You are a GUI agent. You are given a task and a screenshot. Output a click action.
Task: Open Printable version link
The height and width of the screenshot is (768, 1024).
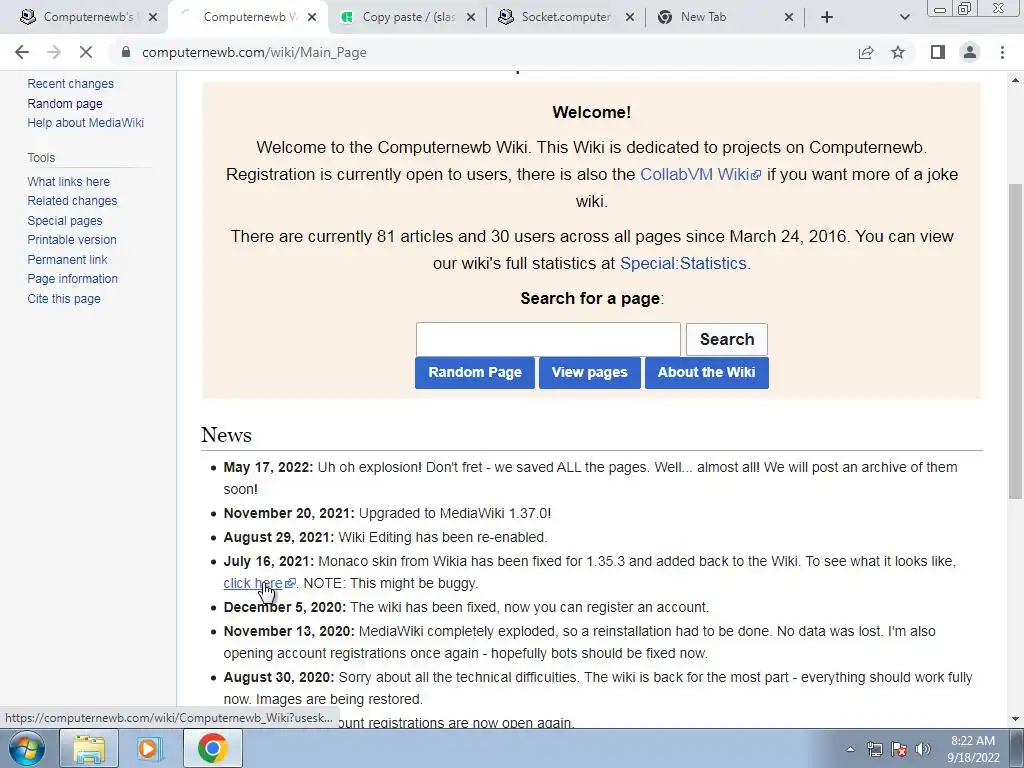click(72, 240)
